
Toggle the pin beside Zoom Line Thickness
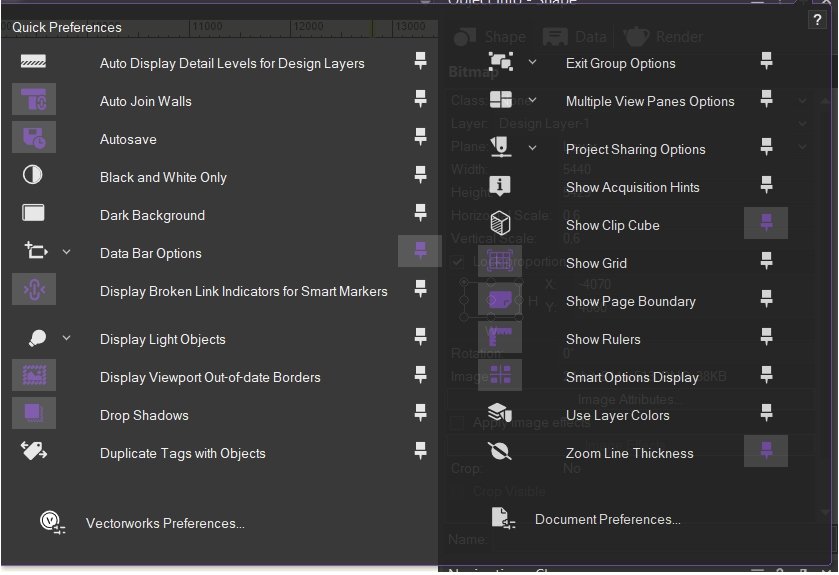[766, 453]
